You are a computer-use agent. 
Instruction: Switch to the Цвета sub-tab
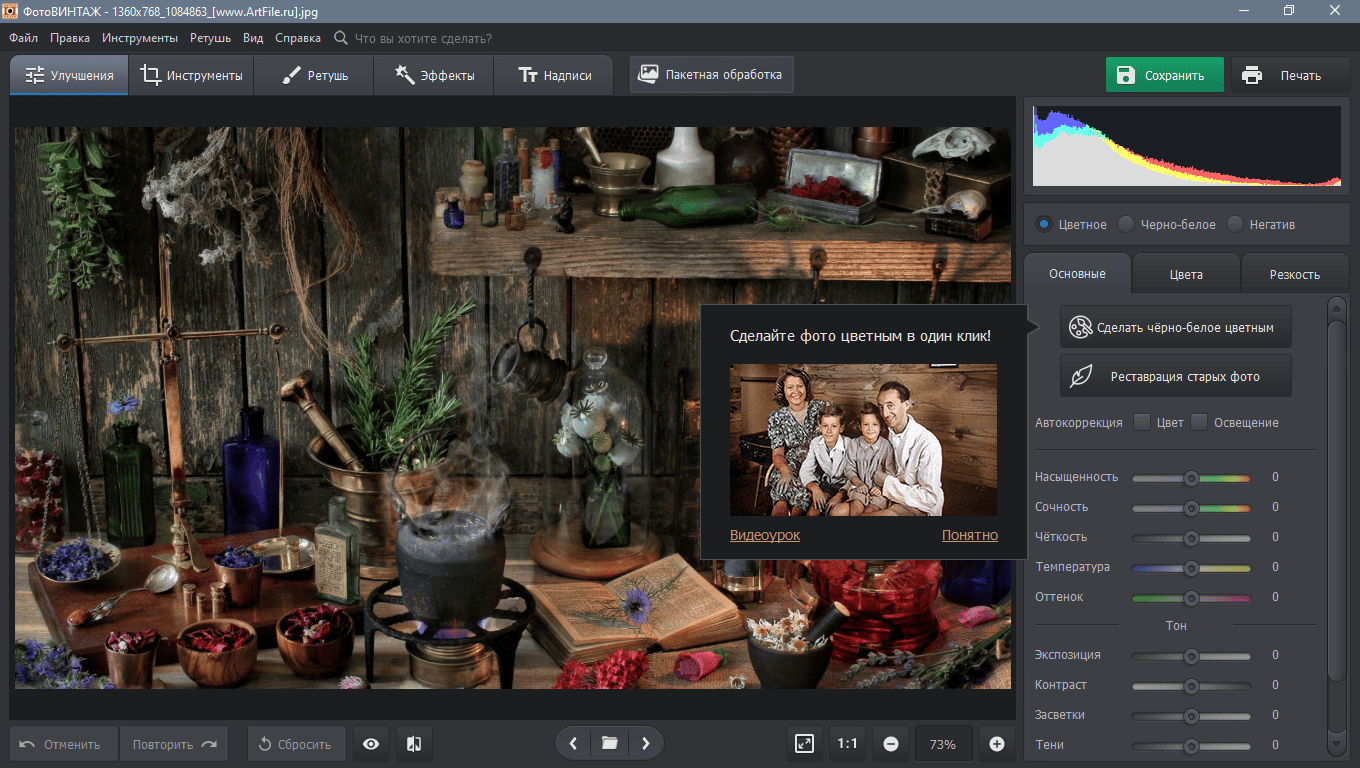(x=1186, y=273)
